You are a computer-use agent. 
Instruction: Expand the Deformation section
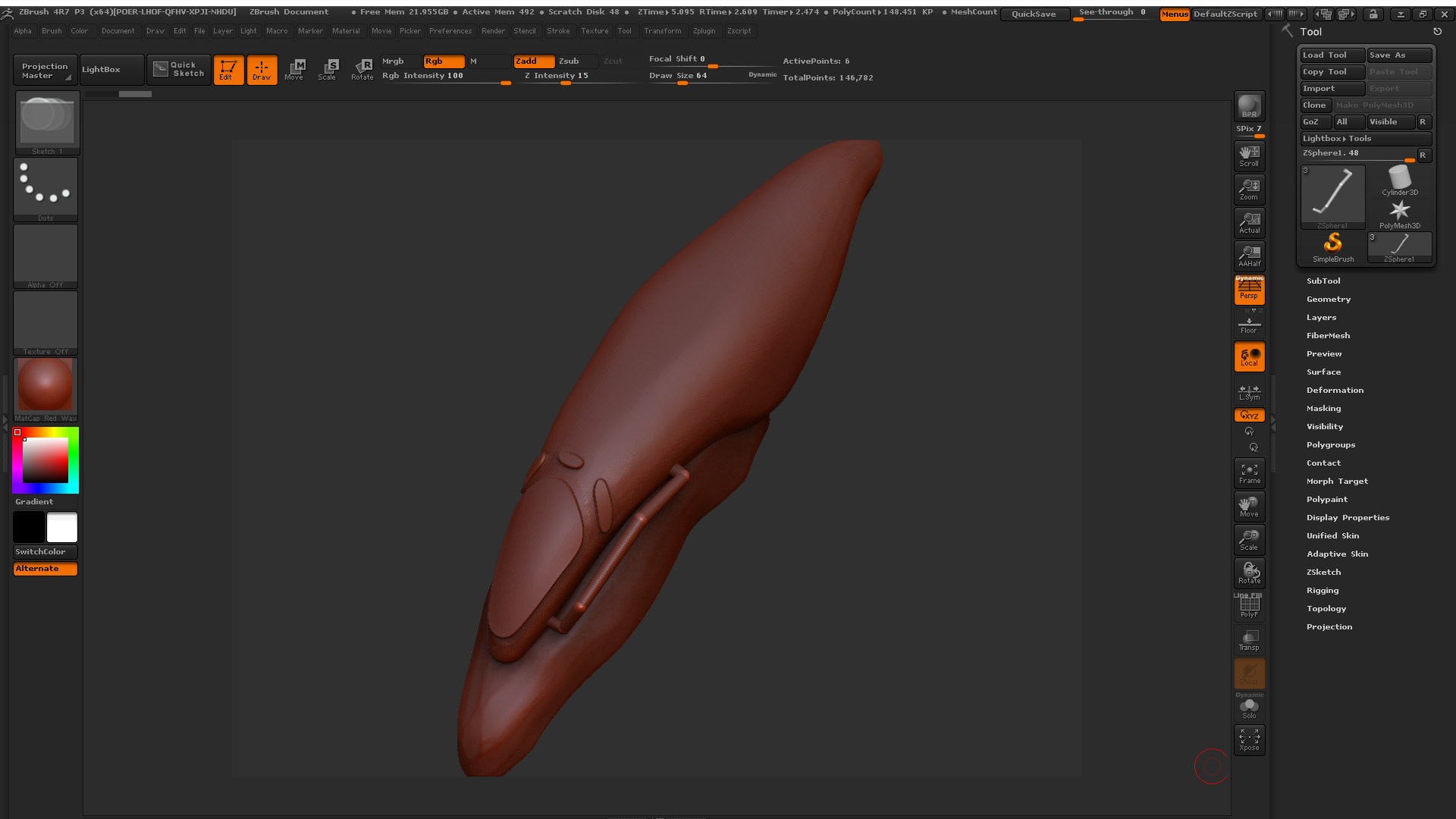tap(1335, 391)
